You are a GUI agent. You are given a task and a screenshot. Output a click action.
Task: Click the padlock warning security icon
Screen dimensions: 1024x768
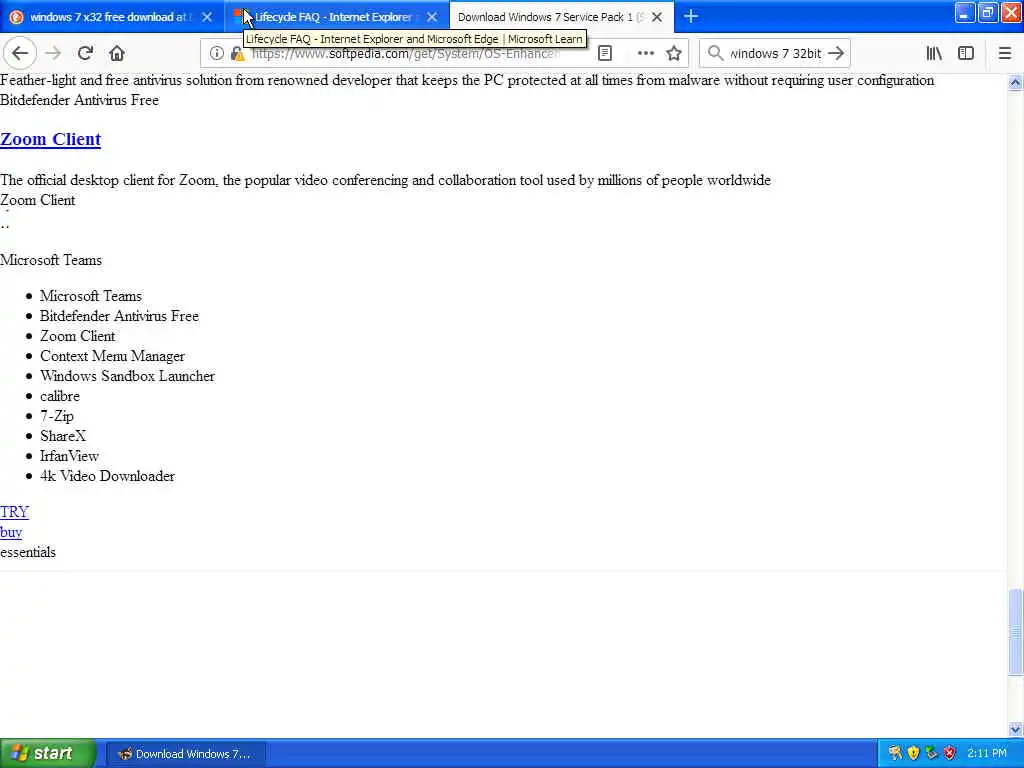(238, 54)
